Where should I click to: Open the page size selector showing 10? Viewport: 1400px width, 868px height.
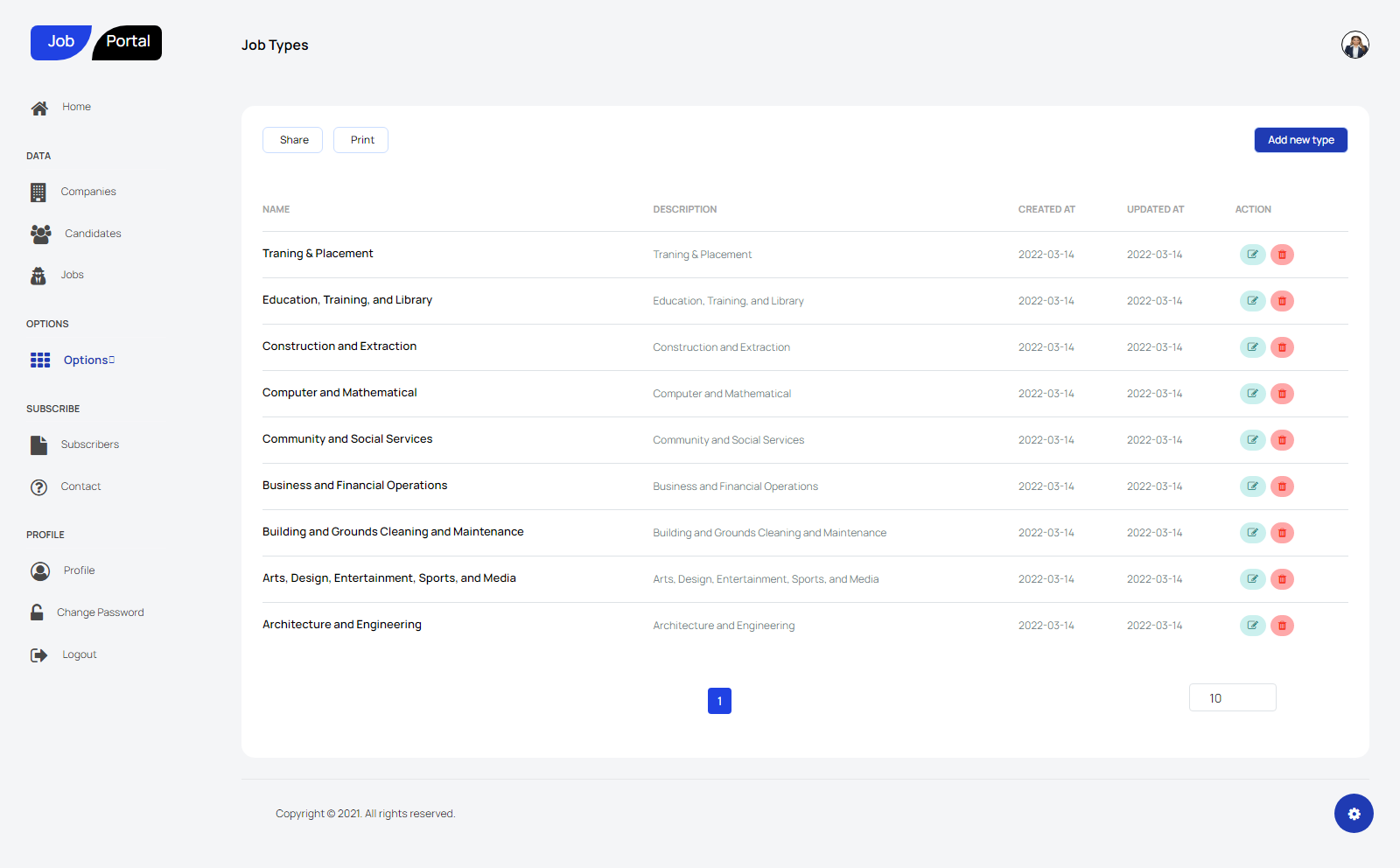tap(1232, 697)
